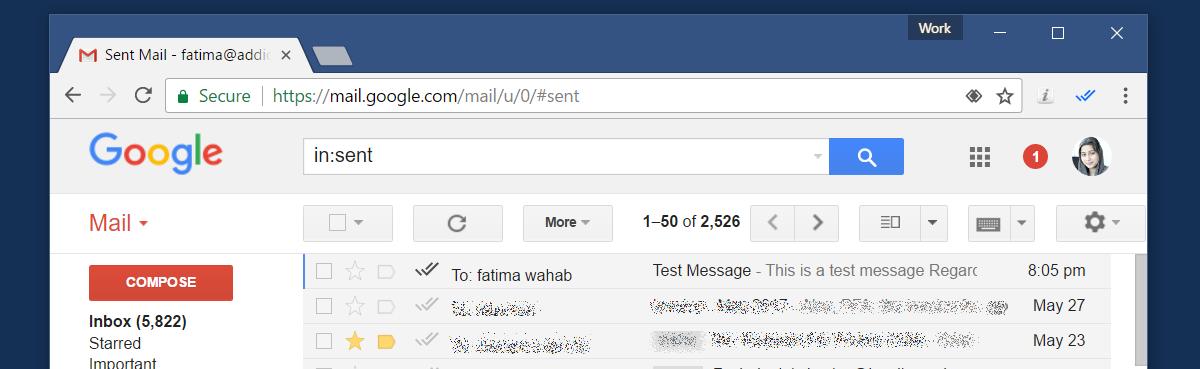Image resolution: width=1200 pixels, height=369 pixels.
Task: Star the Test Message email
Action: click(355, 271)
